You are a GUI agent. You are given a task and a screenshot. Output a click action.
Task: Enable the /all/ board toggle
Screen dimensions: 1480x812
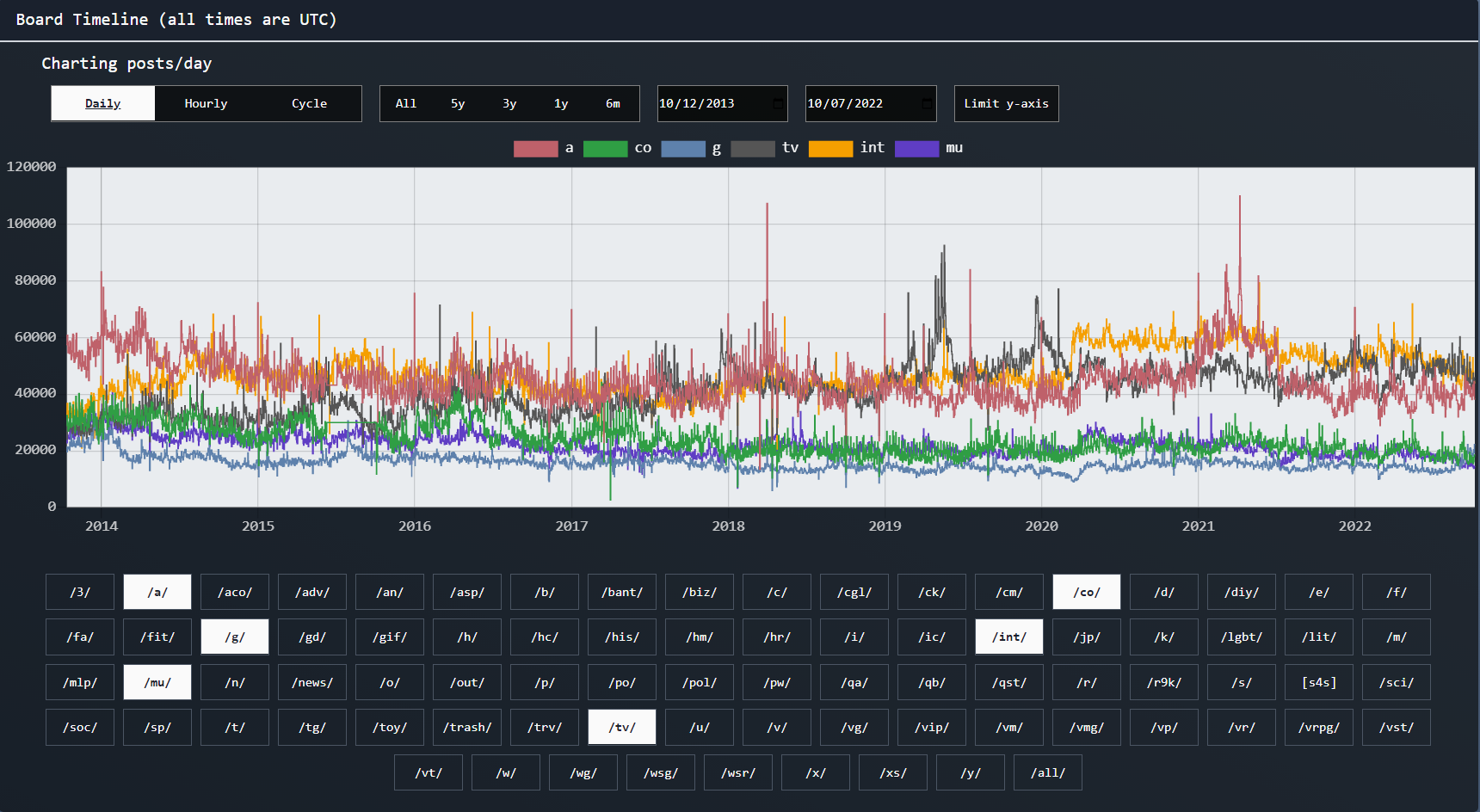click(1048, 772)
